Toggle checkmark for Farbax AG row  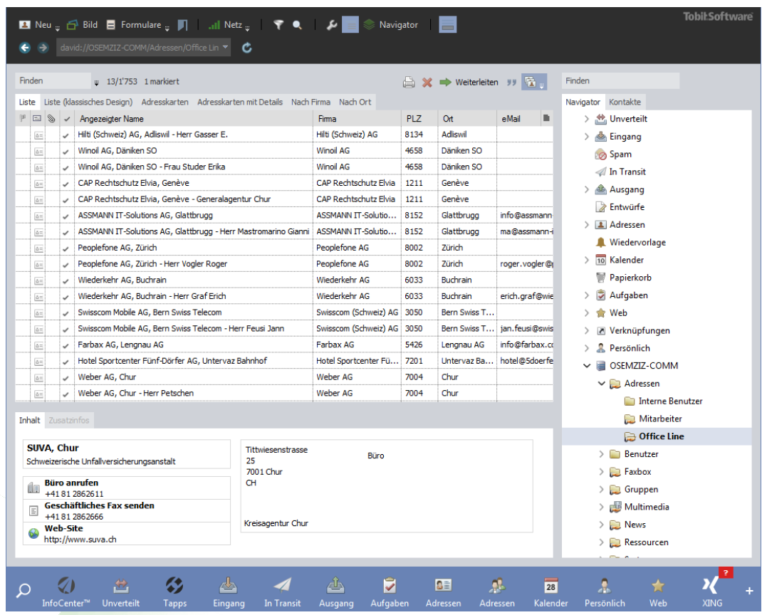66,345
